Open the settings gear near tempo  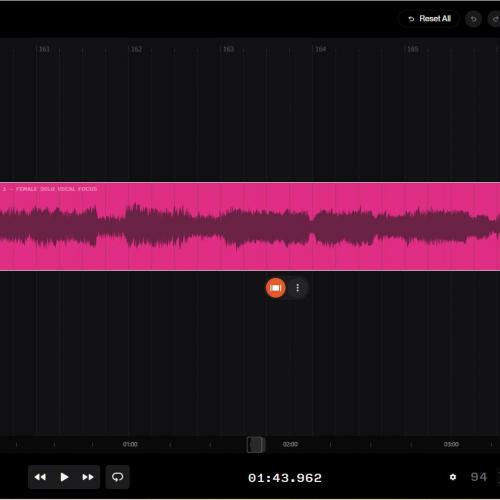pos(453,477)
